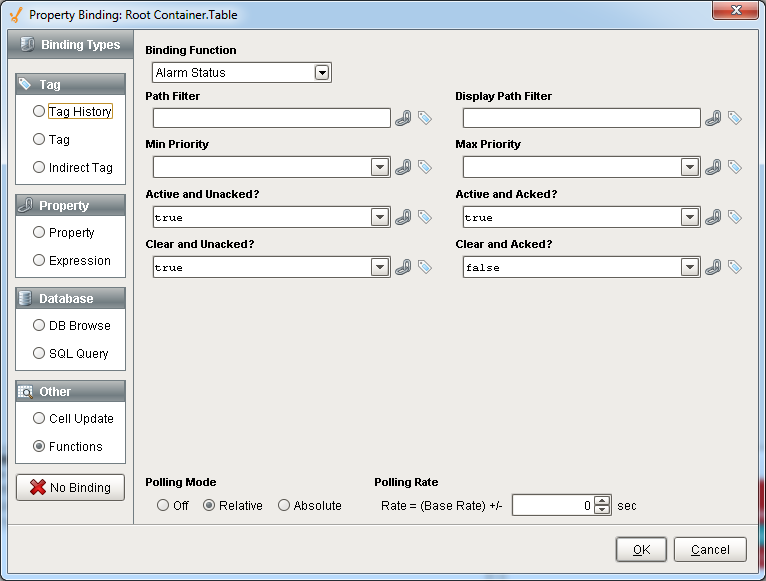
Task: Click the tag icon beside Clear and Unacked
Action: (424, 267)
